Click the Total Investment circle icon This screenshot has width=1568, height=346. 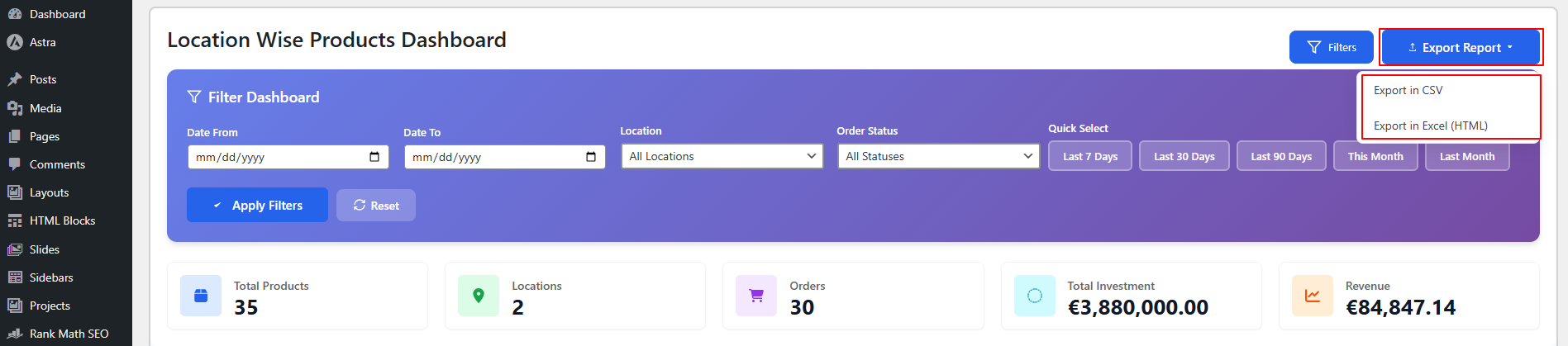click(x=1035, y=296)
